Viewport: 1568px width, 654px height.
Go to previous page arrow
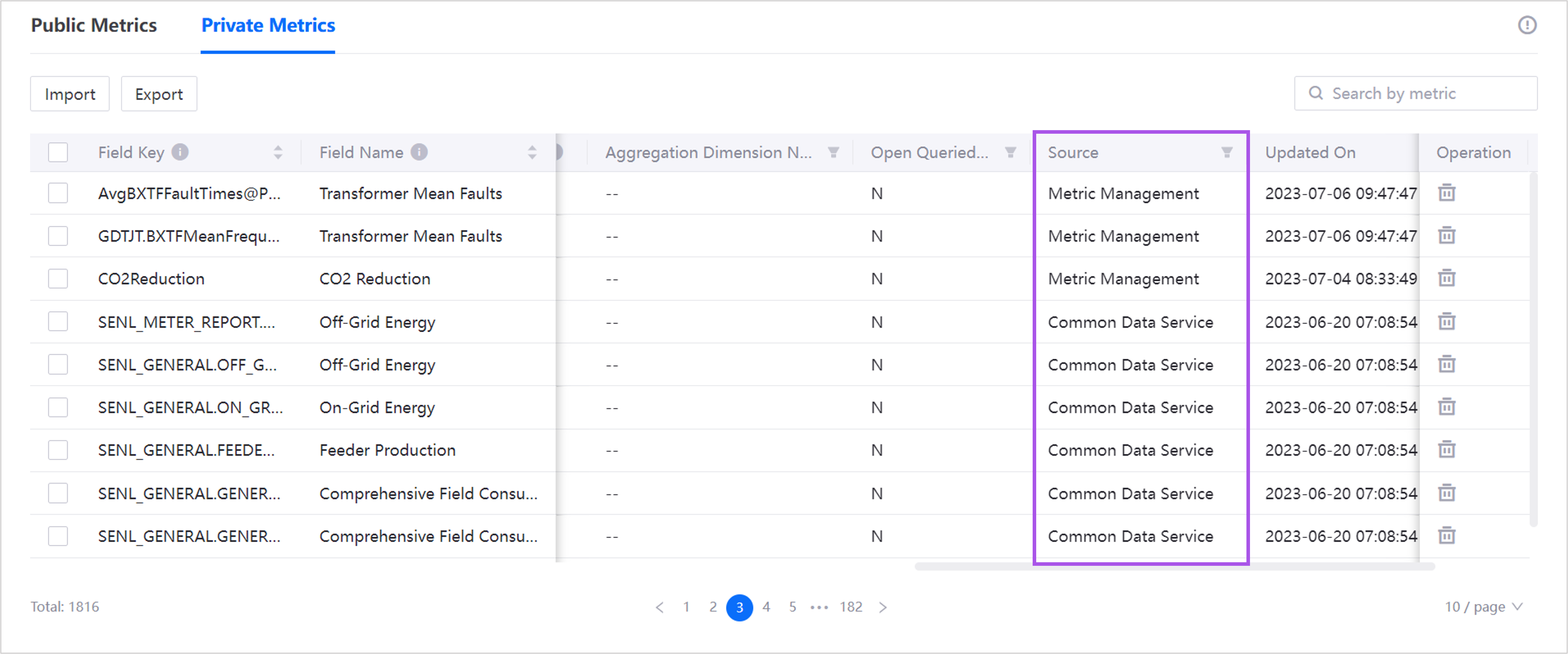tap(659, 607)
